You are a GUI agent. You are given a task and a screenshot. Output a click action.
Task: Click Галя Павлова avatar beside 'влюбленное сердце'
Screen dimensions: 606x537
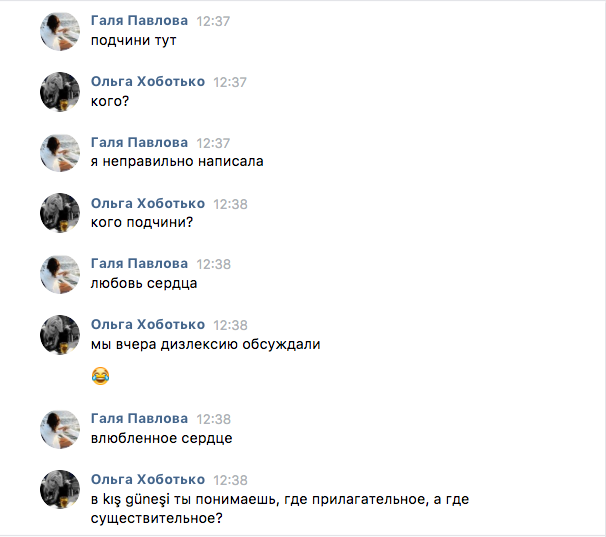(60, 429)
